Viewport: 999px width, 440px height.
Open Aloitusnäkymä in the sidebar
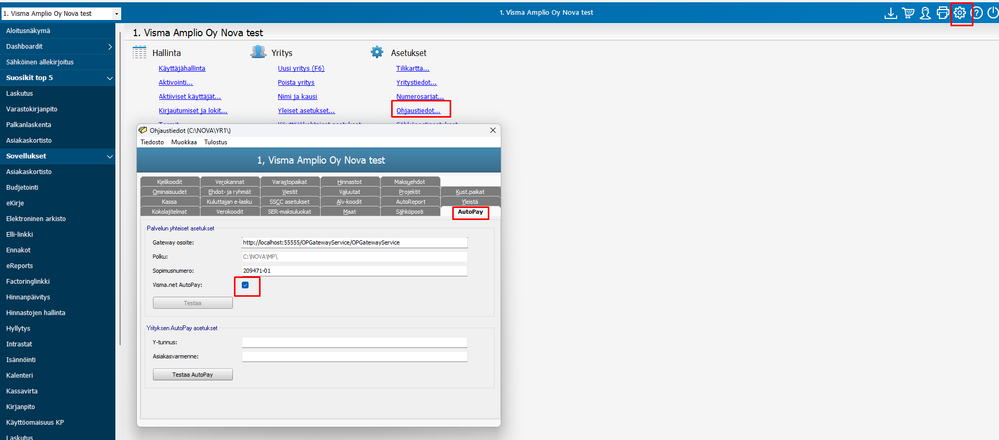click(x=57, y=31)
